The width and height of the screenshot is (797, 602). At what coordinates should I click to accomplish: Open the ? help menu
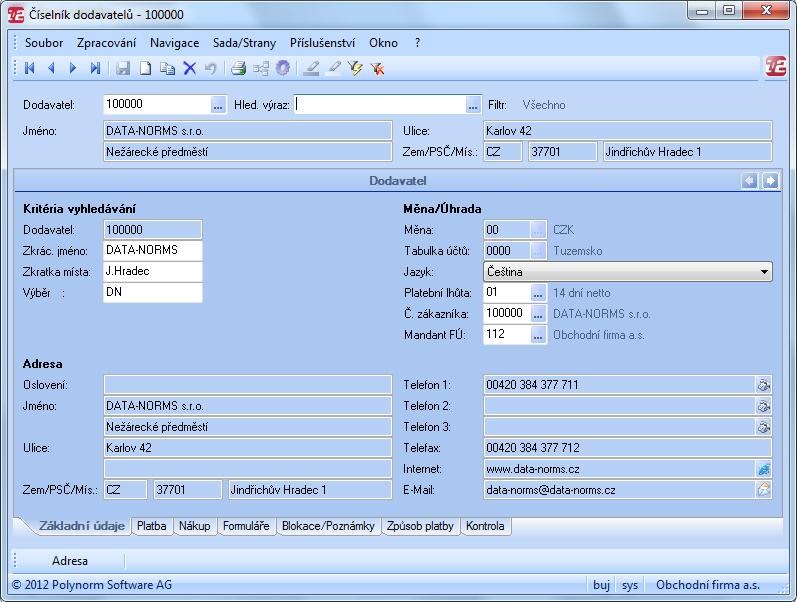coord(417,43)
